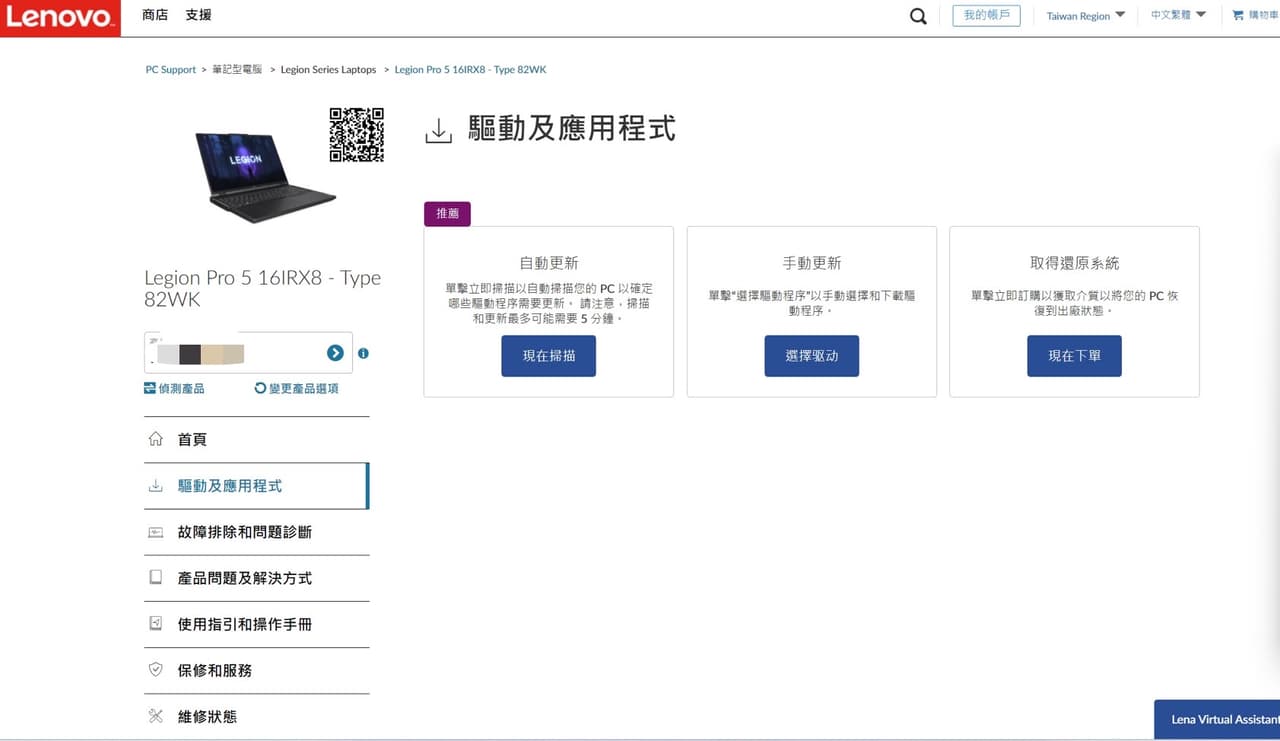Click the 手動更新 card title
The height and width of the screenshot is (741, 1280).
[x=812, y=263]
